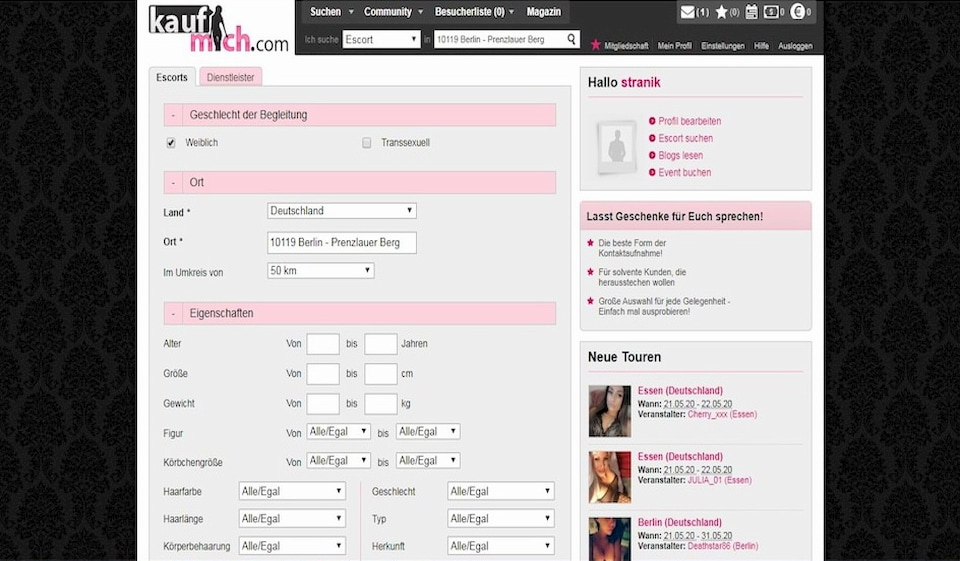Screen dimensions: 960x561
Task: Click the favorites star icon in header
Action: (721, 13)
